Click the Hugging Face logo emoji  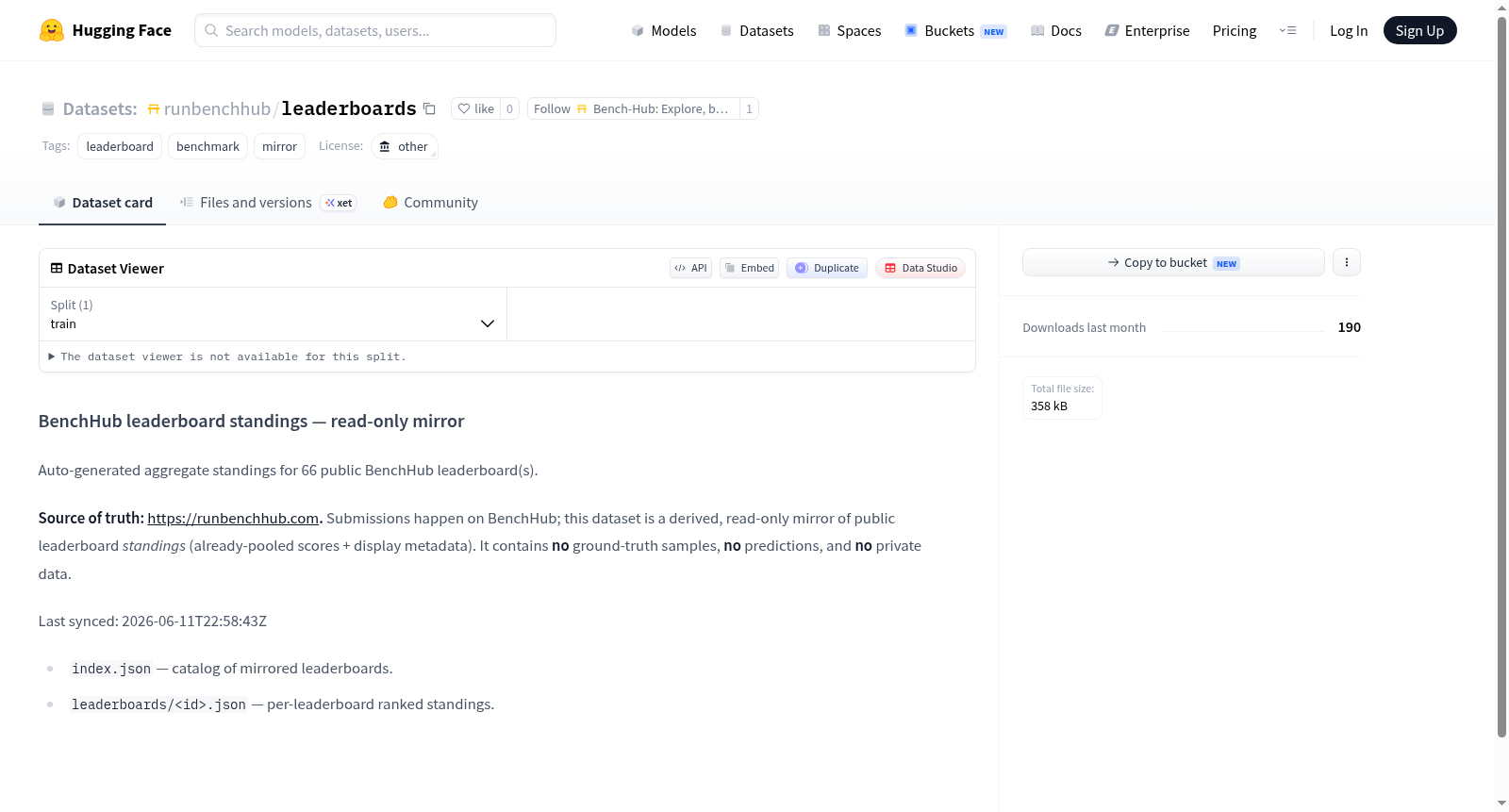(52, 30)
